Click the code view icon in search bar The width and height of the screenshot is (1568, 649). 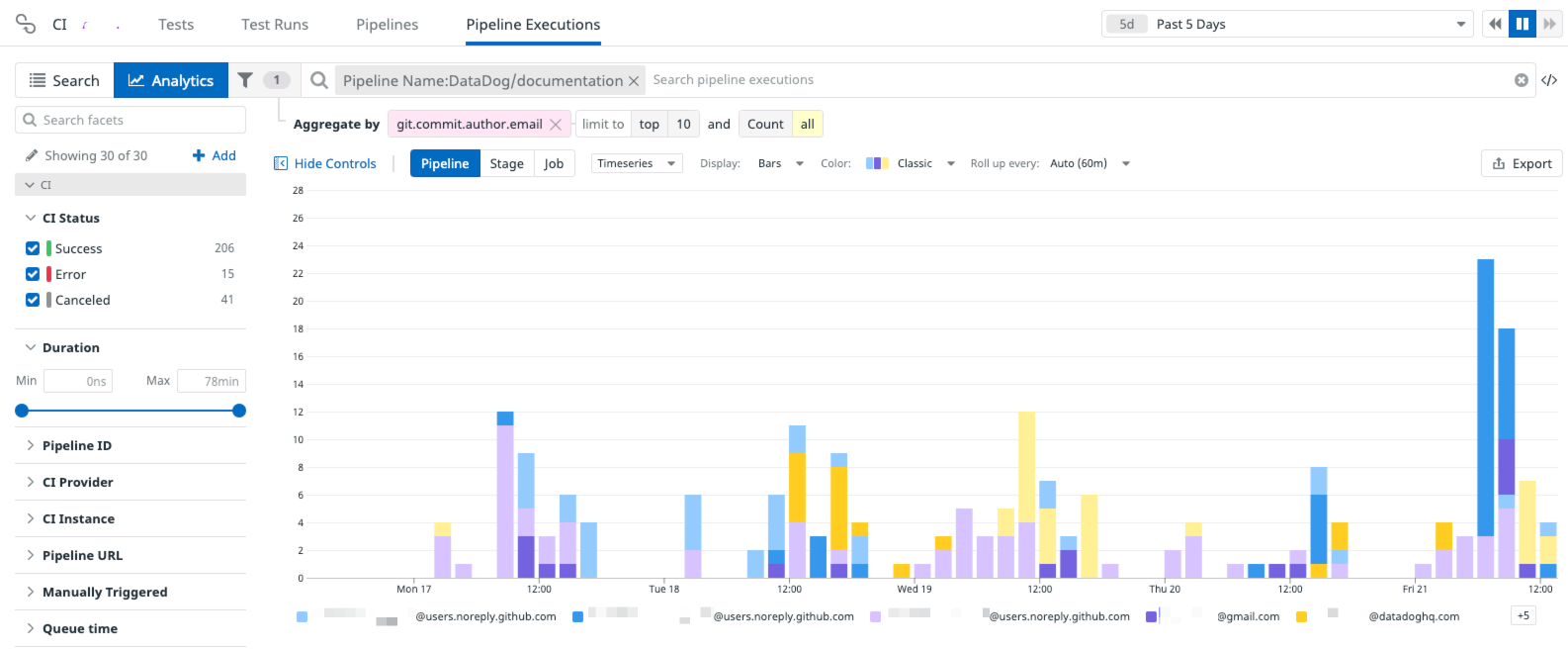[1549, 80]
